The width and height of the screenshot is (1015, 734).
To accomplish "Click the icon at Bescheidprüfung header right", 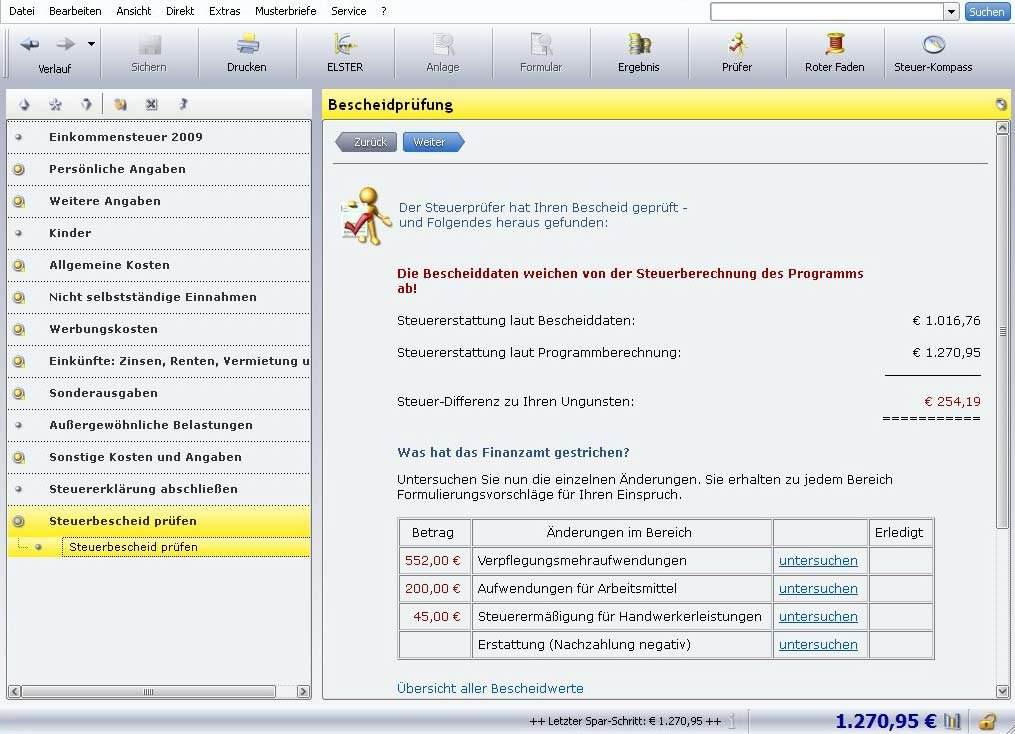I will point(1001,104).
